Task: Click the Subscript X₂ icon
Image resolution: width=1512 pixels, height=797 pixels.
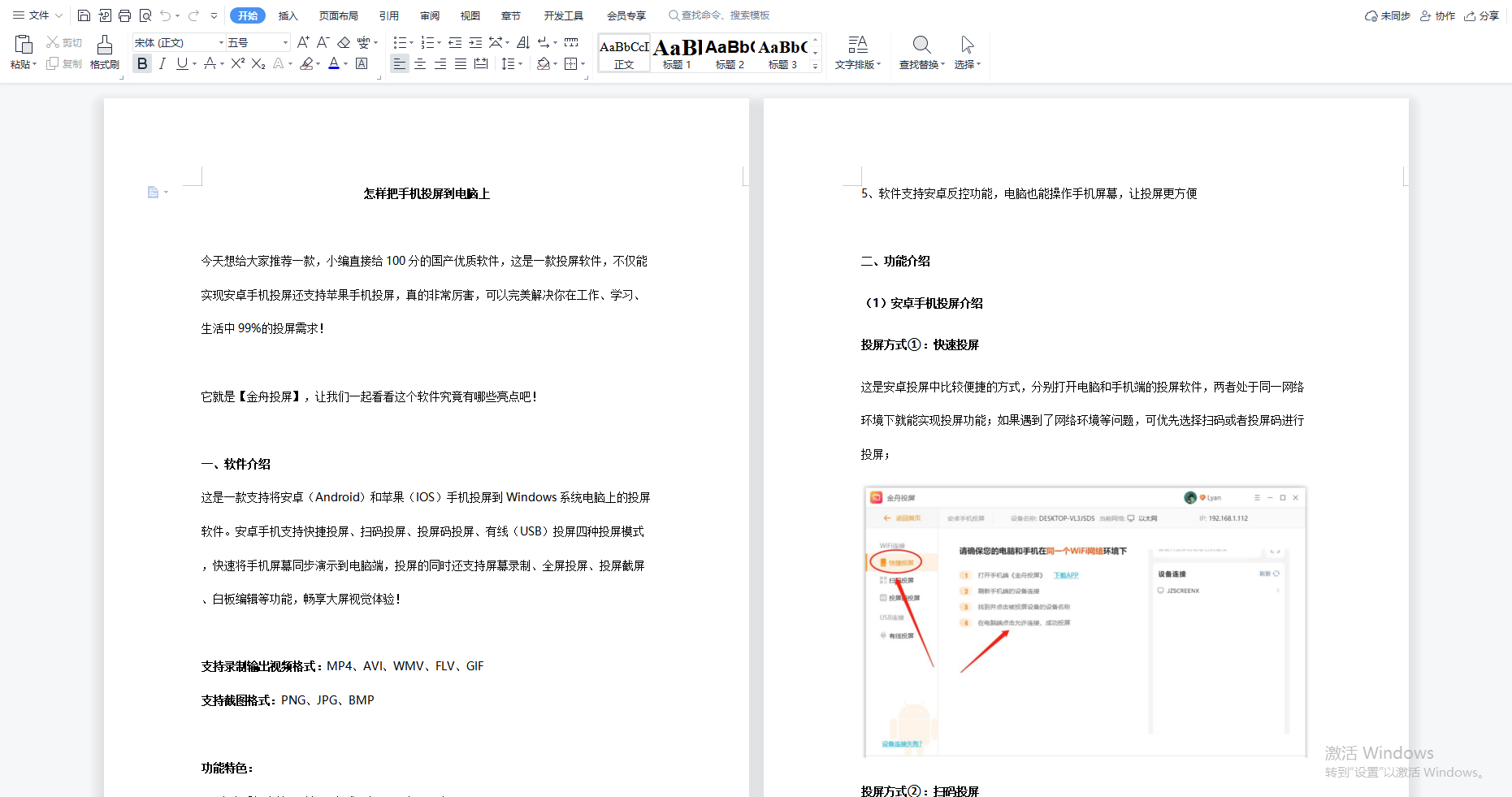Action: [x=258, y=63]
